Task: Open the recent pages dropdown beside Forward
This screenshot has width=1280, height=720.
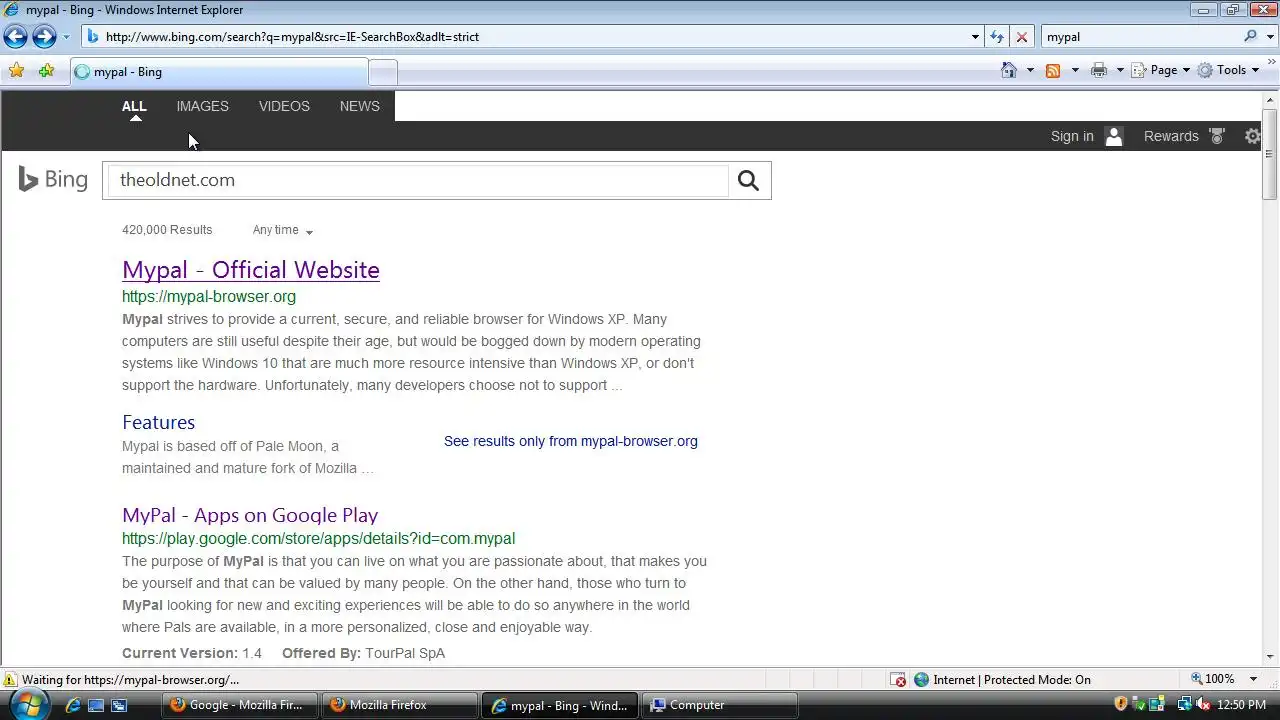Action: coord(66,37)
